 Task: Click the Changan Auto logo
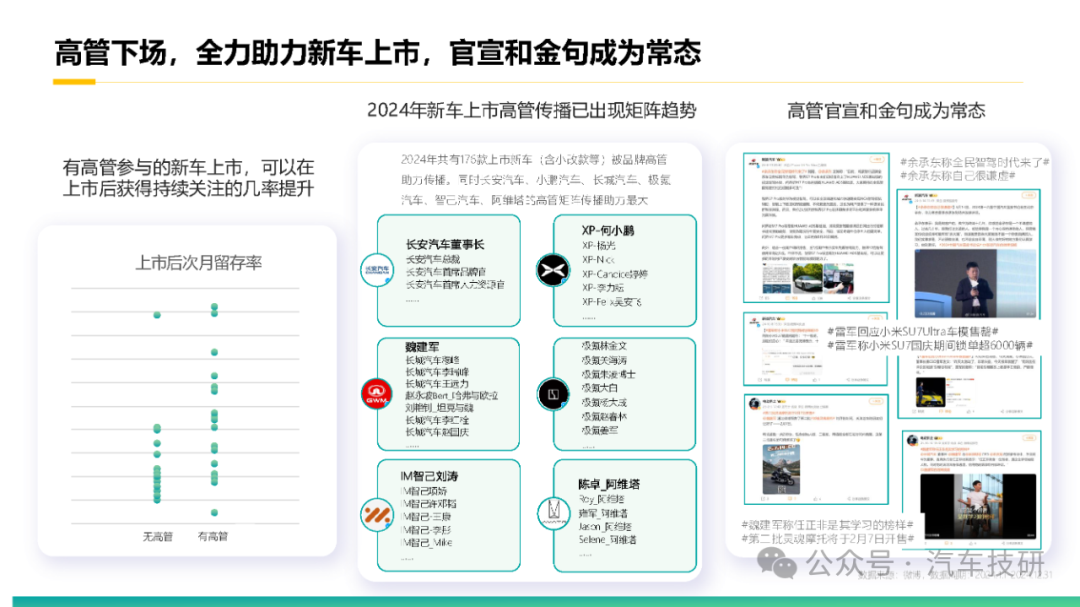pyautogui.click(x=377, y=269)
